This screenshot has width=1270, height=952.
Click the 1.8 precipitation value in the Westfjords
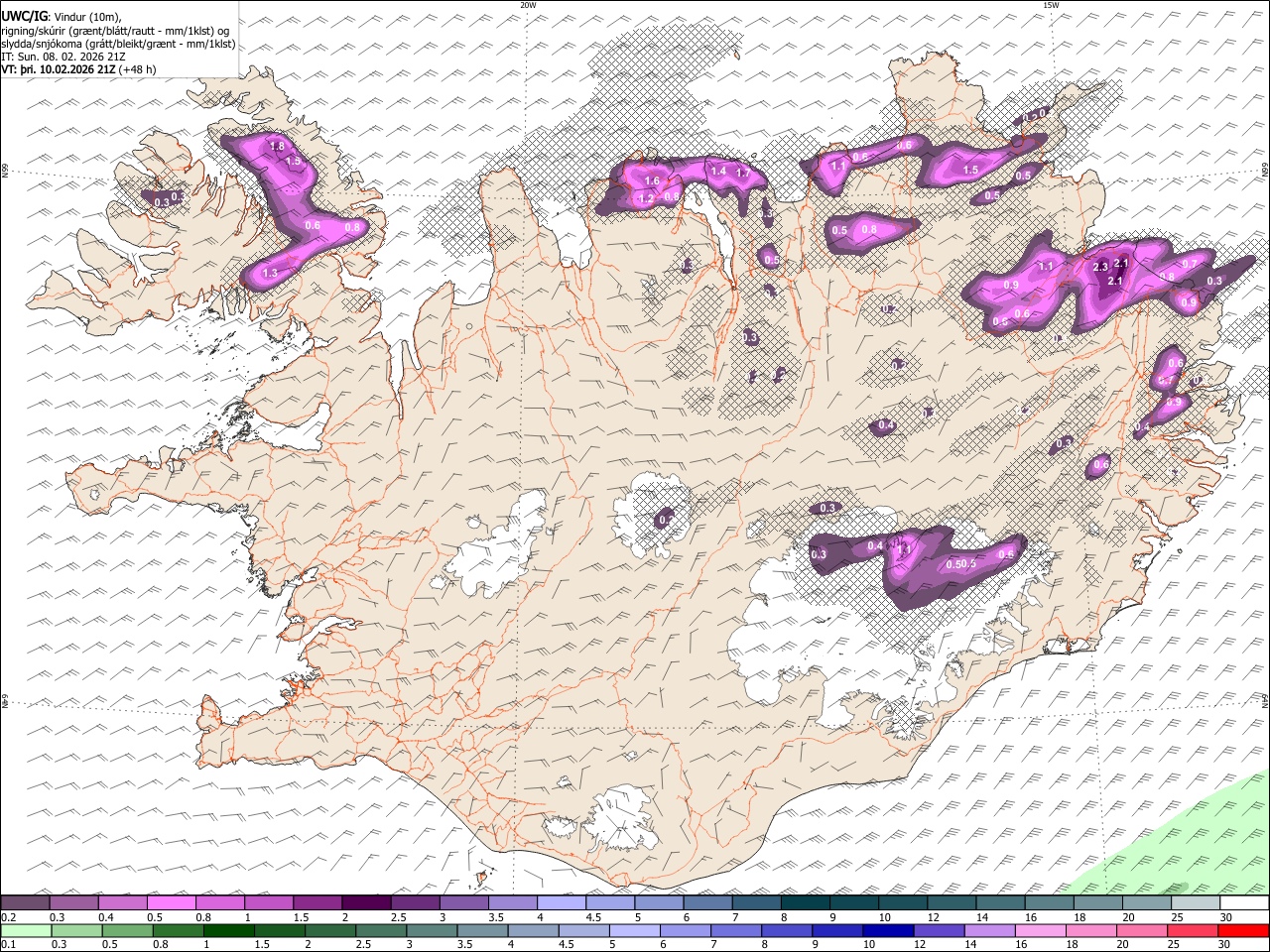[278, 147]
